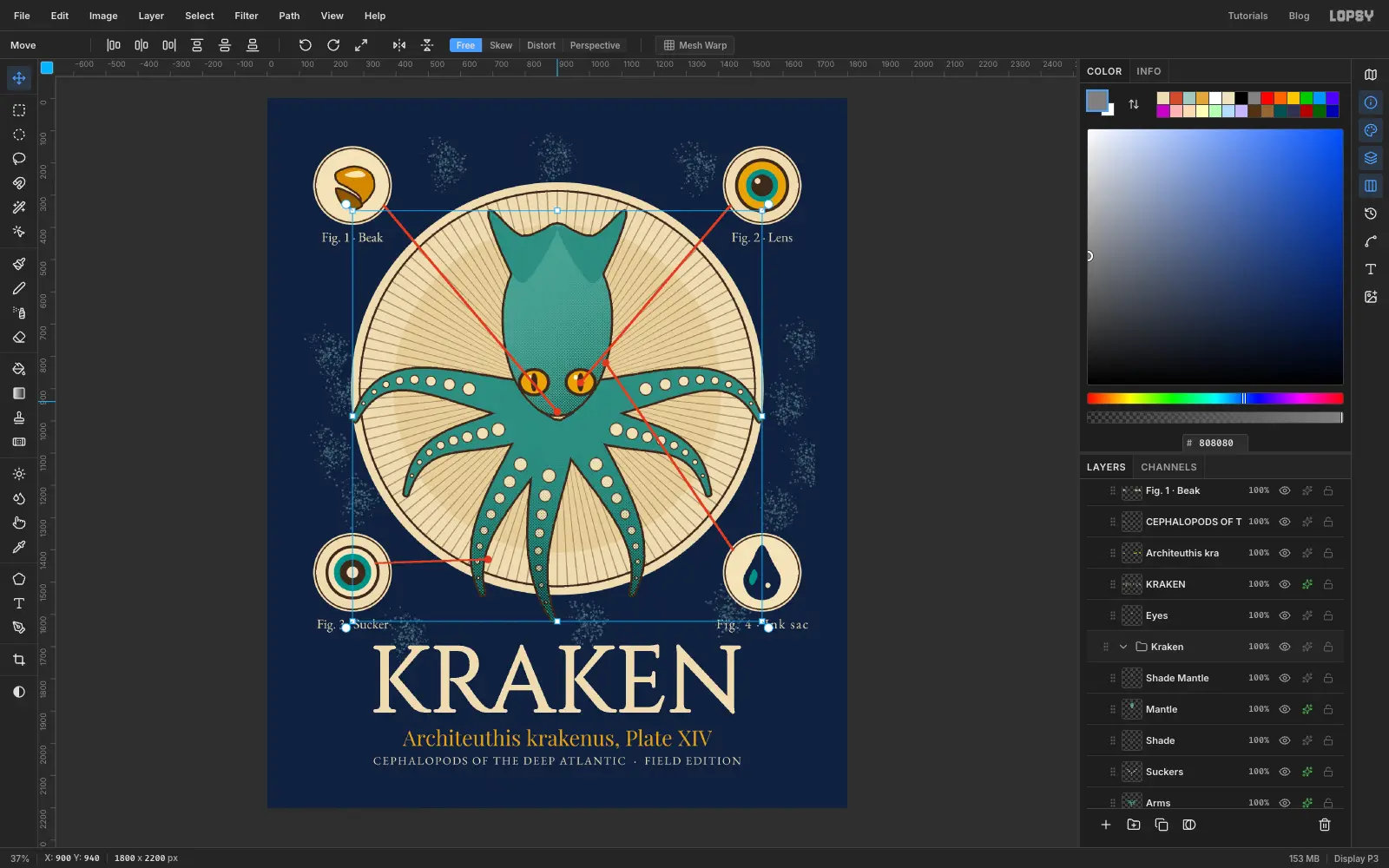Open the History panel icon in right sidebar
This screenshot has height=868, width=1389.
pyautogui.click(x=1371, y=214)
